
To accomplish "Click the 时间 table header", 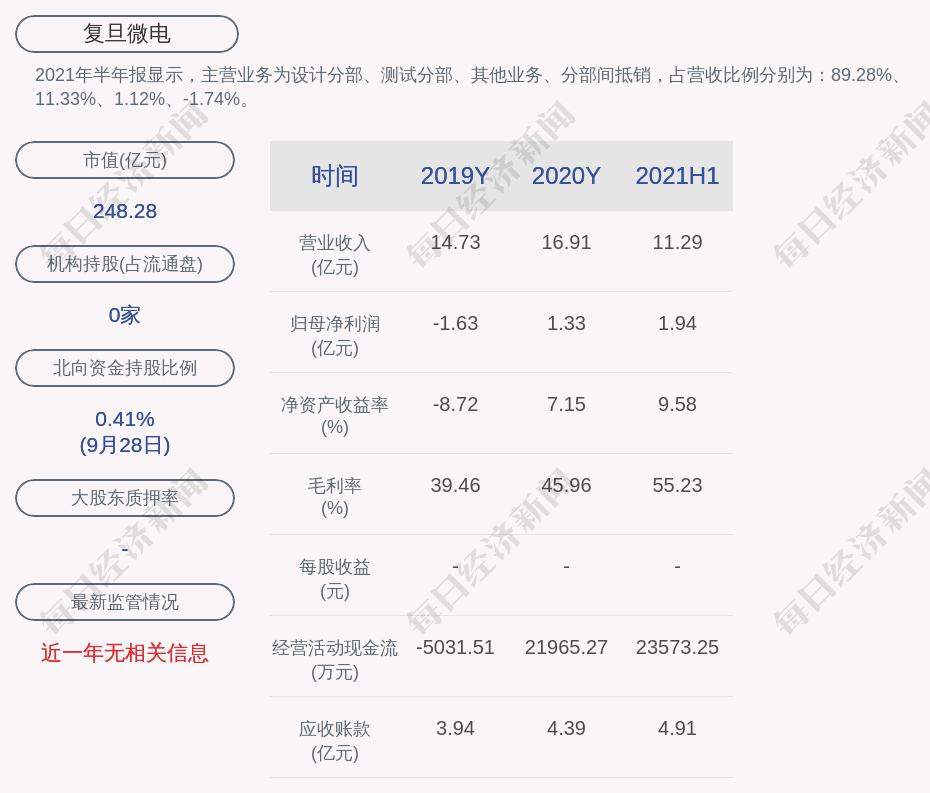I will click(335, 176).
